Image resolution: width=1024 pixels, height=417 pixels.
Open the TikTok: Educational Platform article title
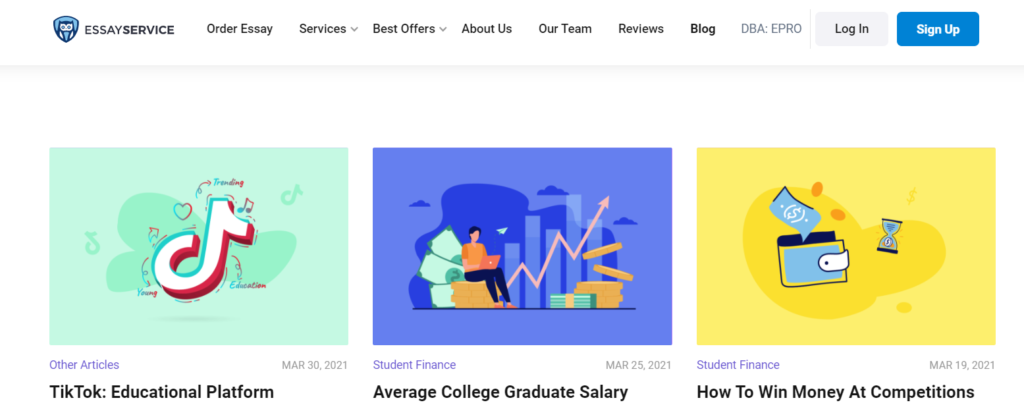click(161, 392)
